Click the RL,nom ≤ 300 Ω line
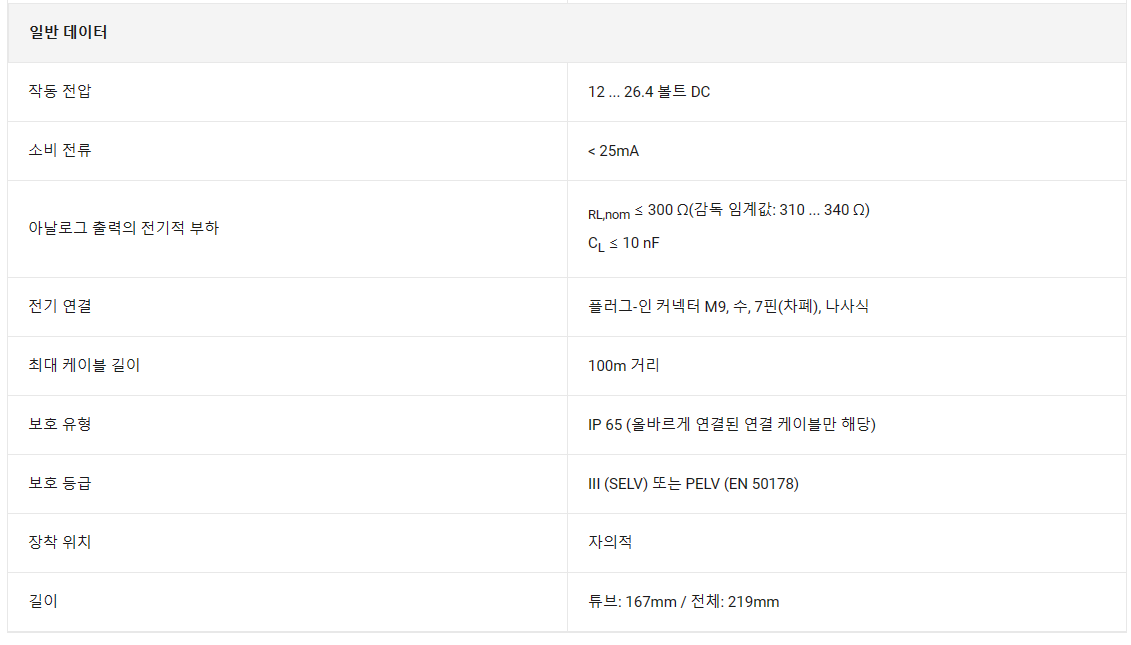Image resolution: width=1131 pixels, height=645 pixels. 728,211
